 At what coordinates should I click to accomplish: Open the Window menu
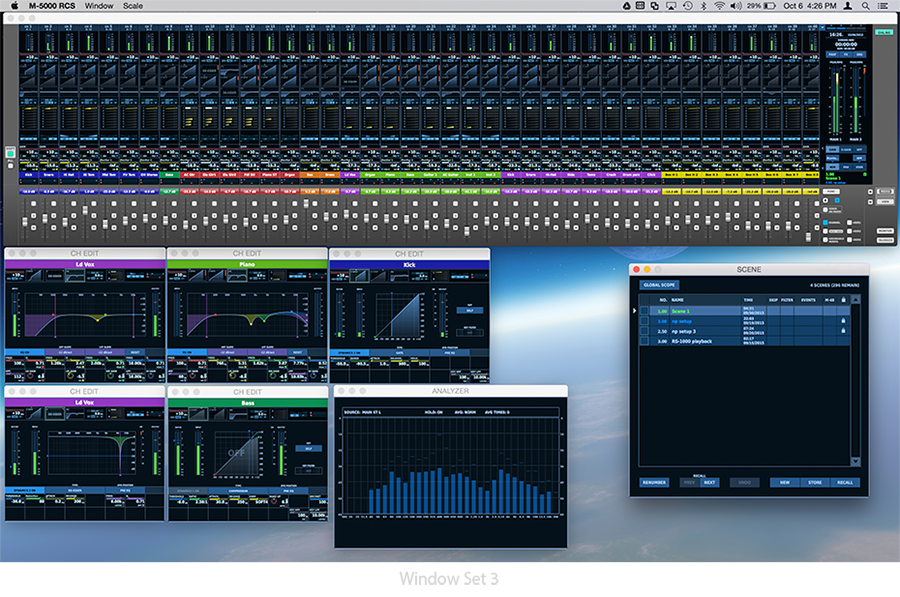click(x=98, y=6)
